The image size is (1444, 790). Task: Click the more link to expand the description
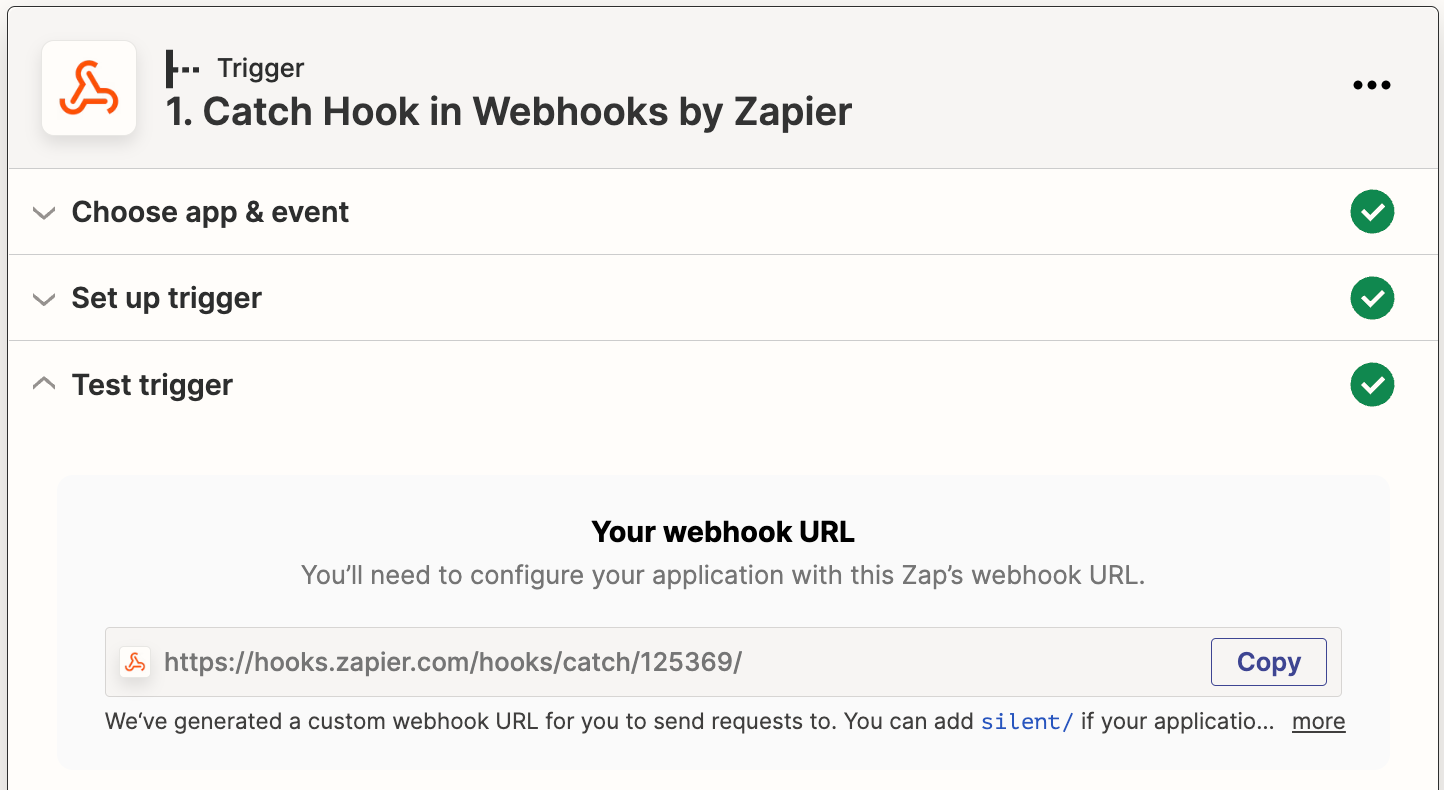click(1318, 721)
